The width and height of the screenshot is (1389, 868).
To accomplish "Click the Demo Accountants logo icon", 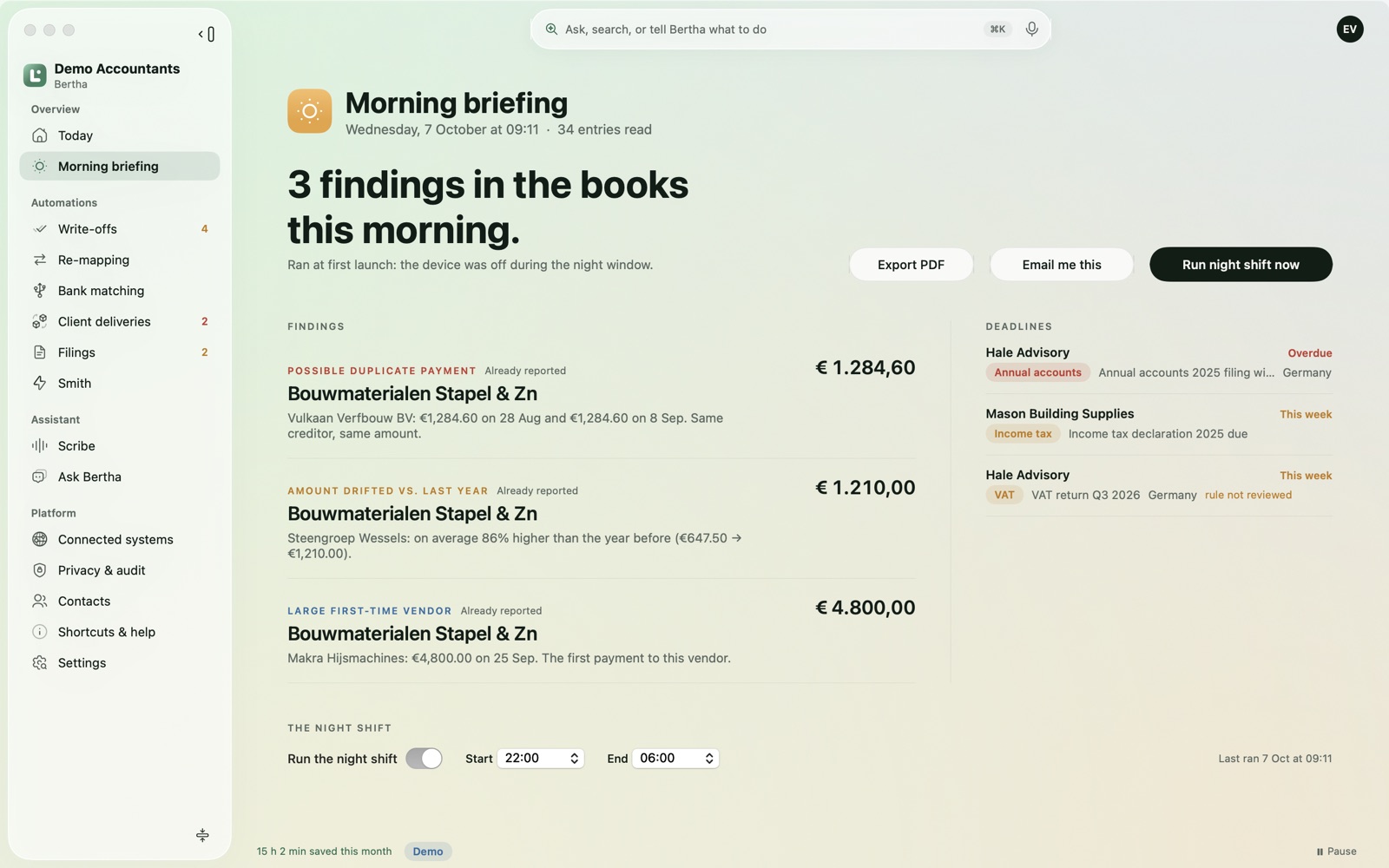I will point(35,76).
